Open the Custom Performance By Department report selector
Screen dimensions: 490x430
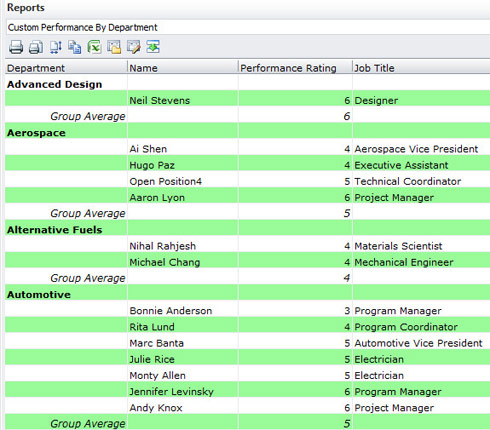tap(248, 27)
